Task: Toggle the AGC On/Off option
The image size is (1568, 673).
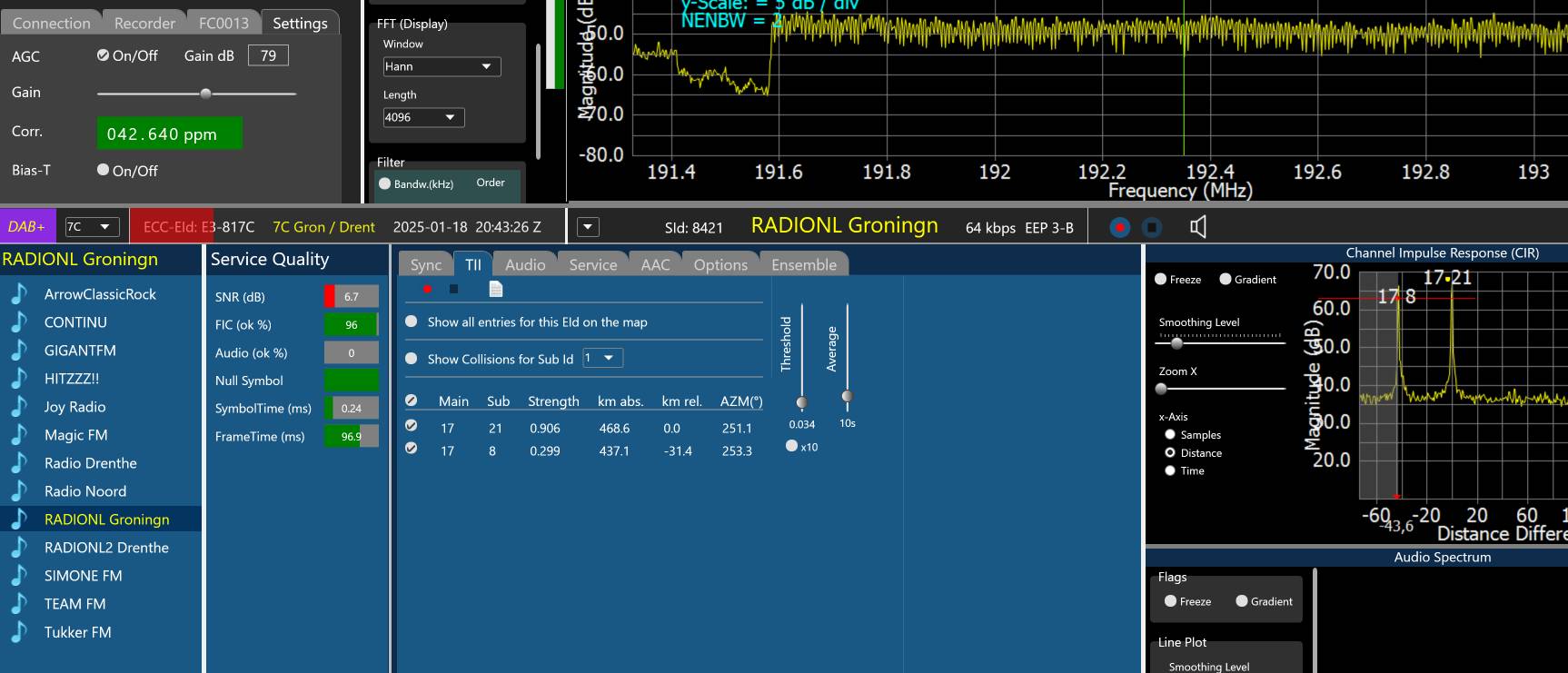Action: (x=104, y=55)
